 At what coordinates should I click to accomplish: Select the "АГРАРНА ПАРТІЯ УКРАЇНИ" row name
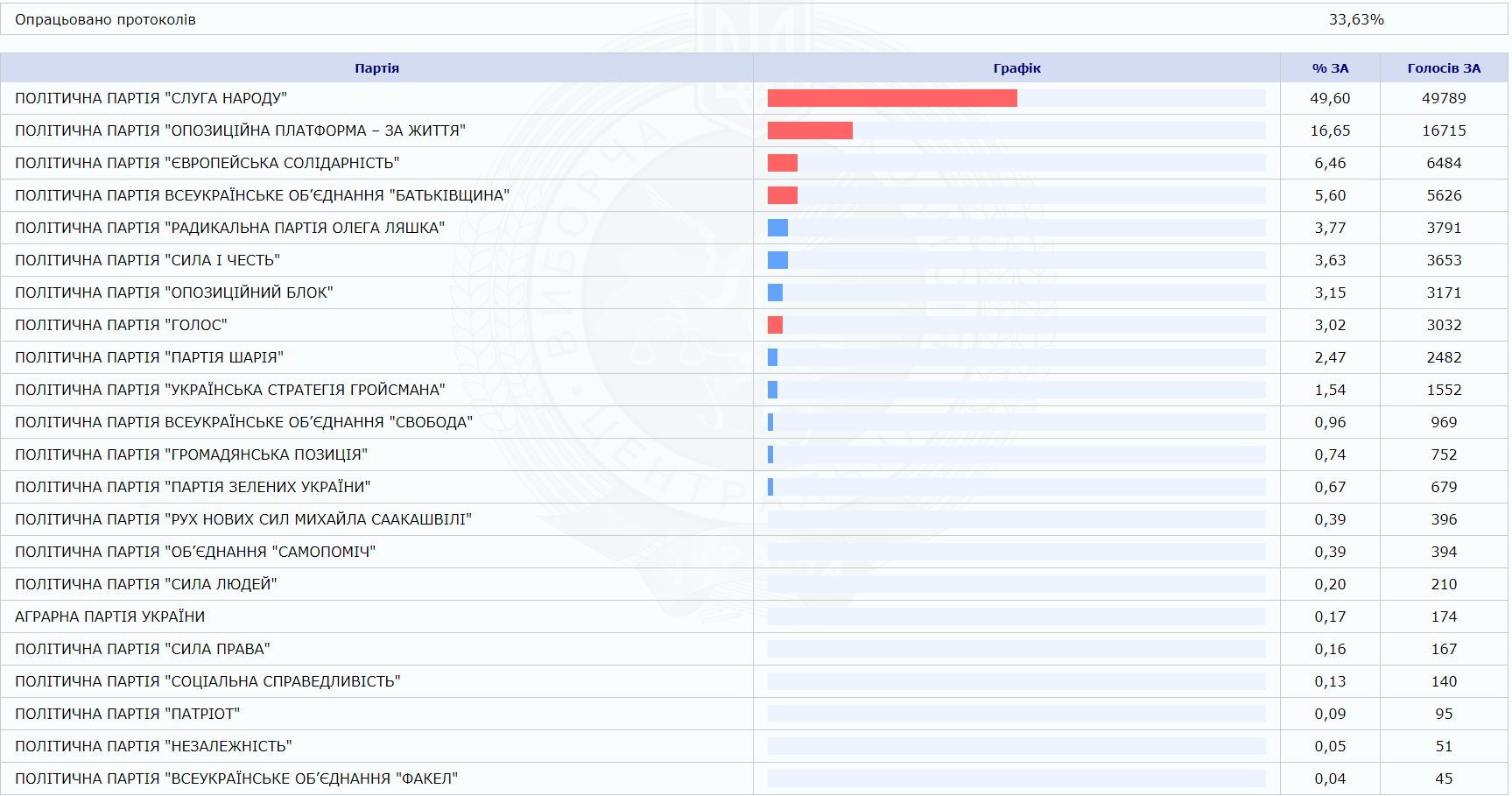tap(109, 616)
